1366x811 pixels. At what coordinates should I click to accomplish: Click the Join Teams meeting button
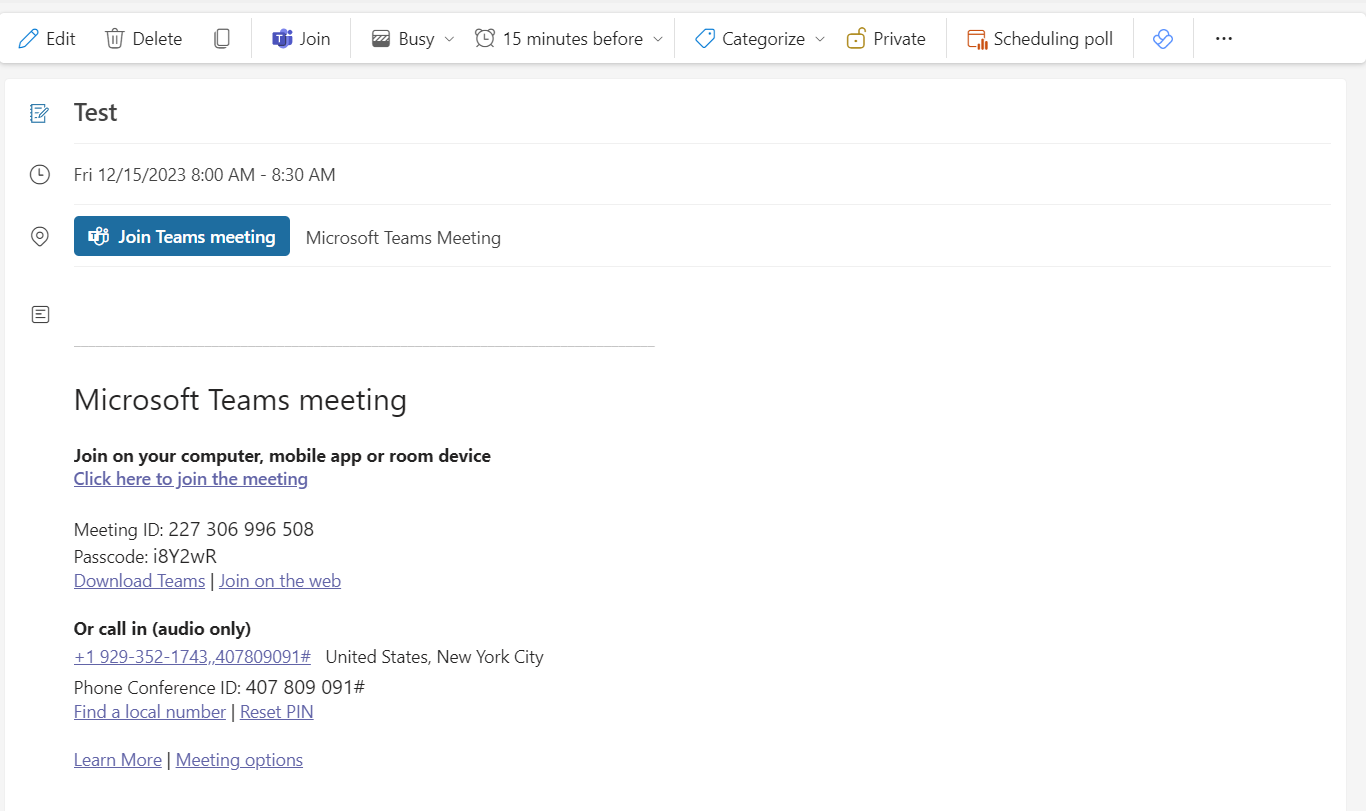(182, 236)
